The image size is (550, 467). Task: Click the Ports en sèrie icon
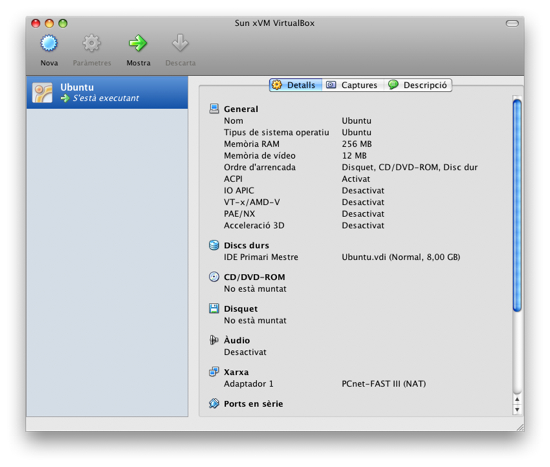point(214,403)
